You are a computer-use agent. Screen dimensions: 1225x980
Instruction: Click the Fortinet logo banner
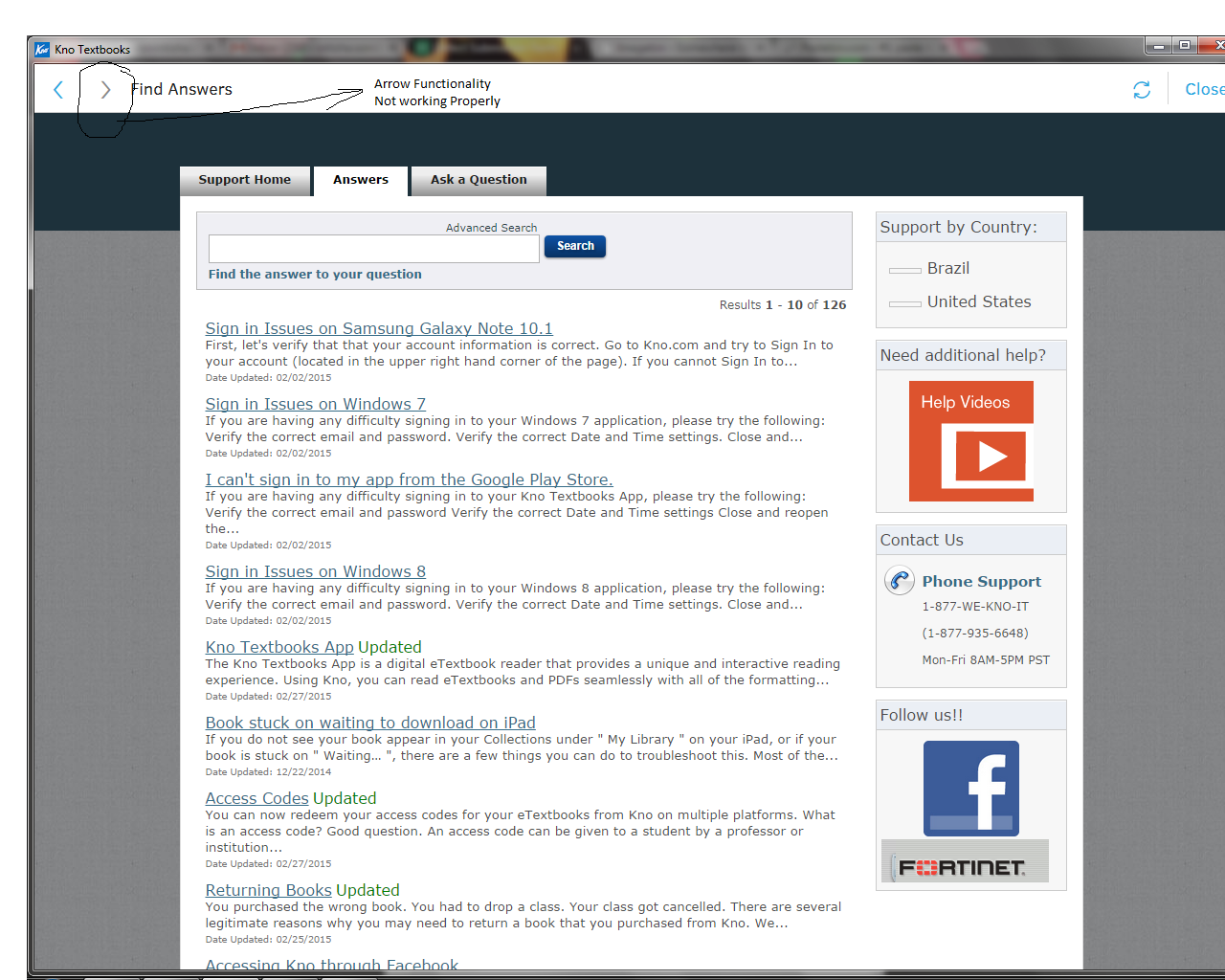tap(965, 861)
